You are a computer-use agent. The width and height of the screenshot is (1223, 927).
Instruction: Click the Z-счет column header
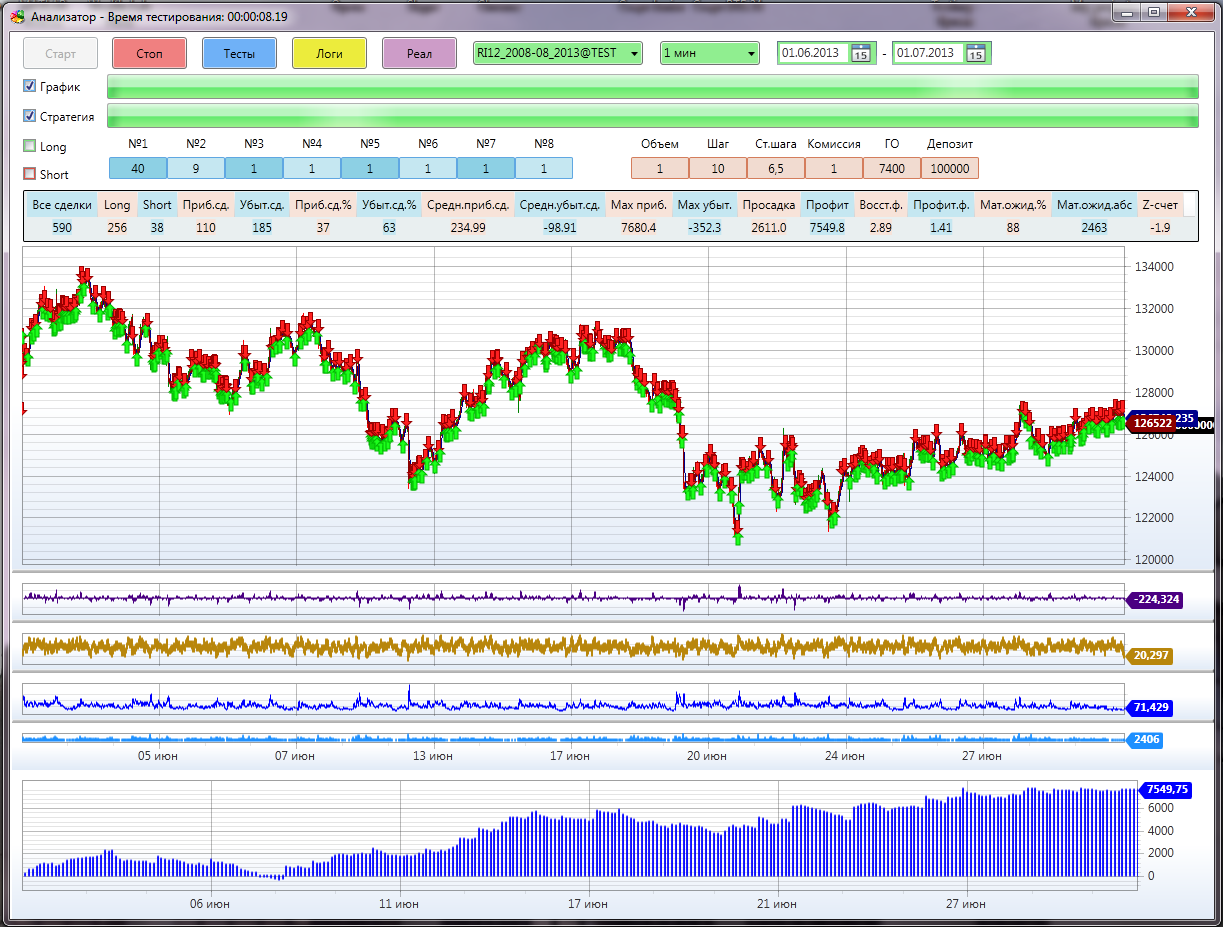pos(1160,205)
